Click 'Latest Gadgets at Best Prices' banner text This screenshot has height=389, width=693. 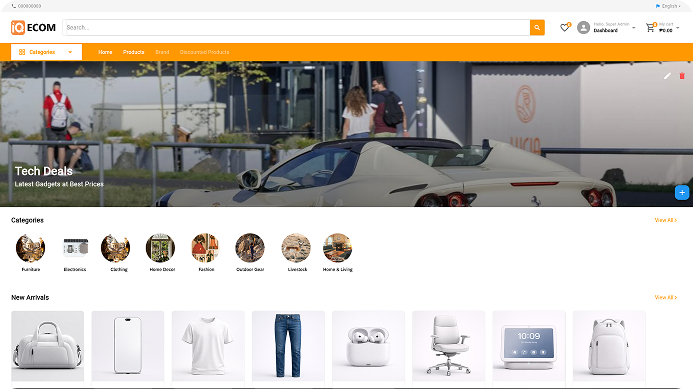(x=59, y=184)
